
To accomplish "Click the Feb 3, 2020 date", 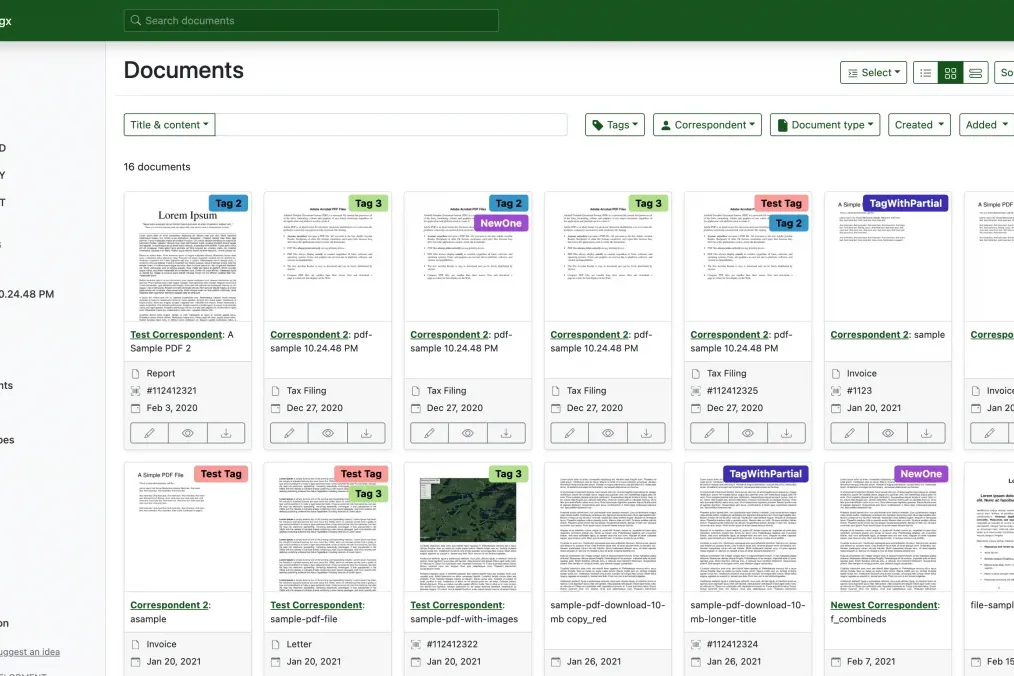I will (171, 408).
